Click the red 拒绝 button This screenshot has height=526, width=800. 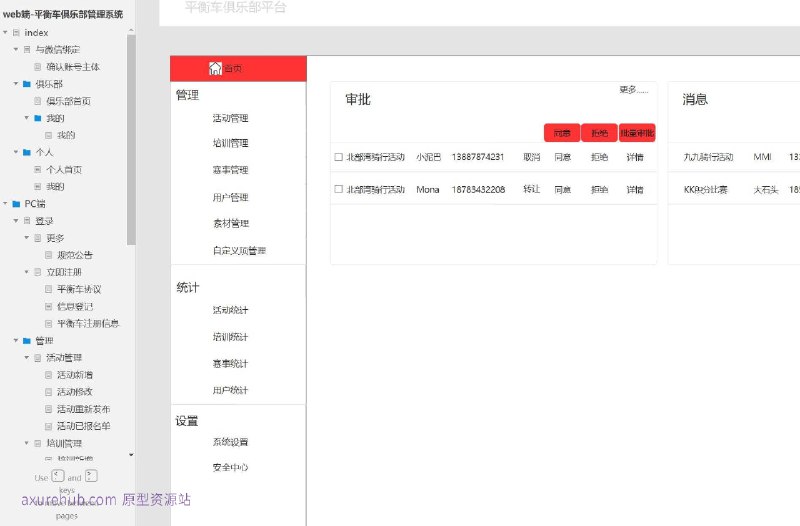599,133
